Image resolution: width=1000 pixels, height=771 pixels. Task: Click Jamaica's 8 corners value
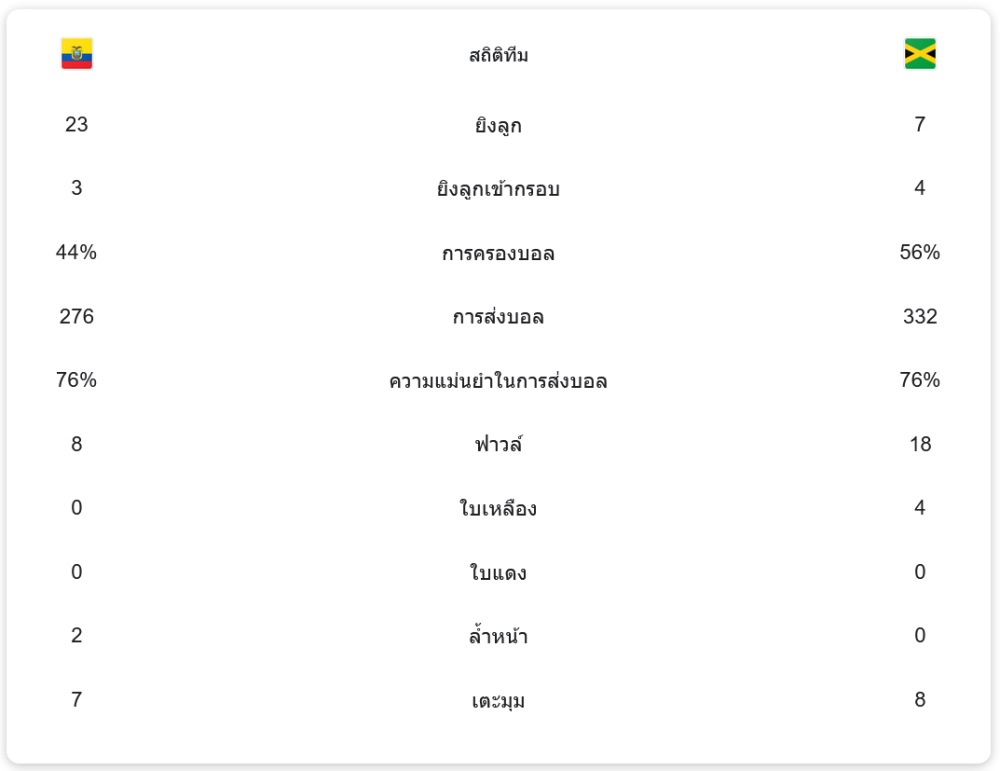920,700
